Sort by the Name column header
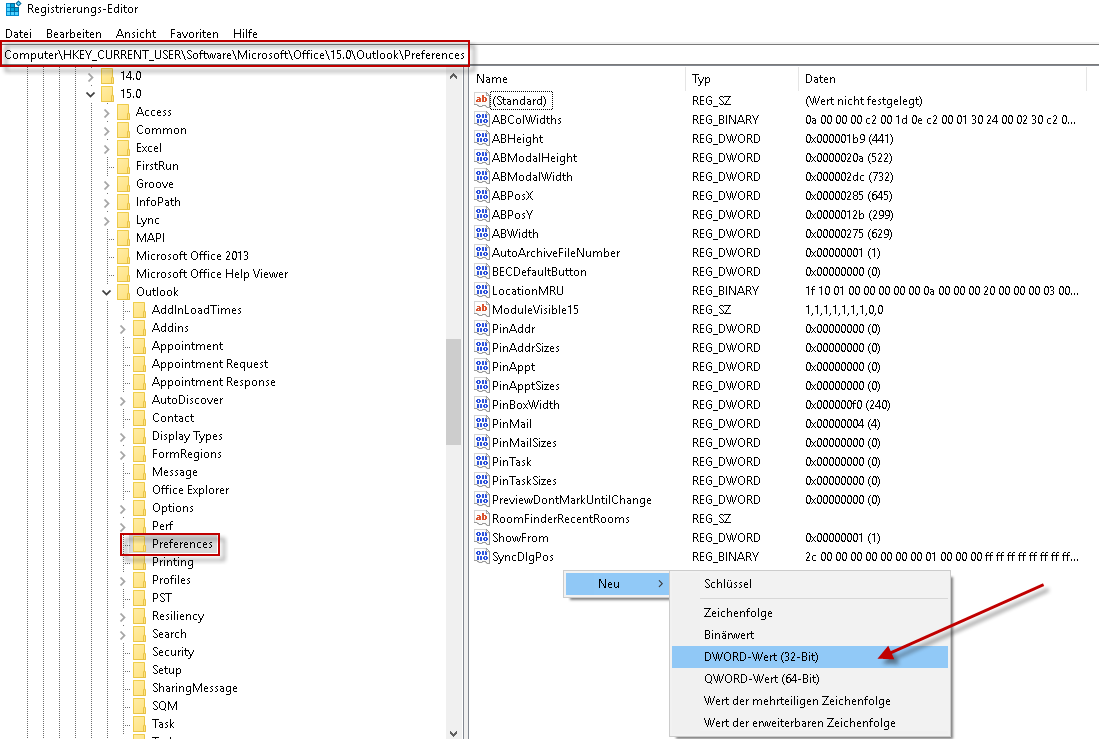Screen dimensions: 1099x739 pos(578,79)
